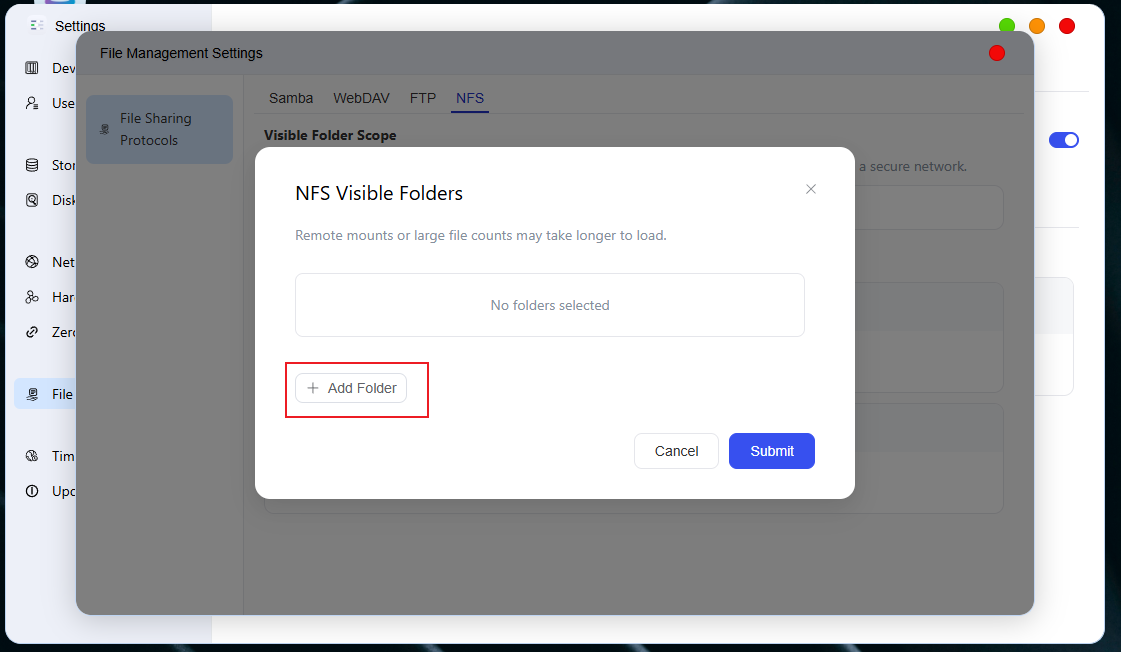Go to the Net (network) sidebar icon
Viewport: 1121px width, 652px height.
[x=32, y=262]
